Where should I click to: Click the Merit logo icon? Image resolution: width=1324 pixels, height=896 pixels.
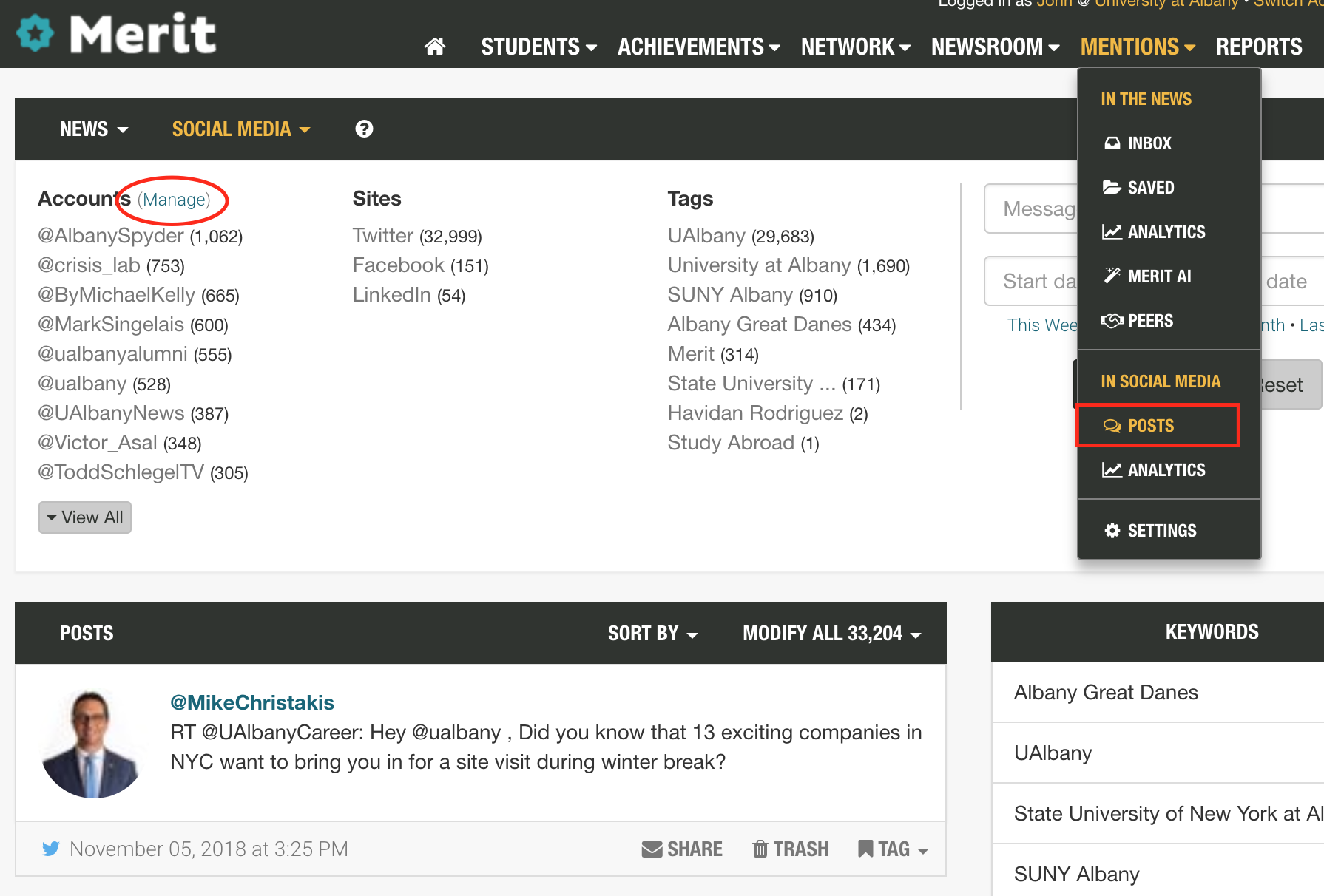[36, 33]
